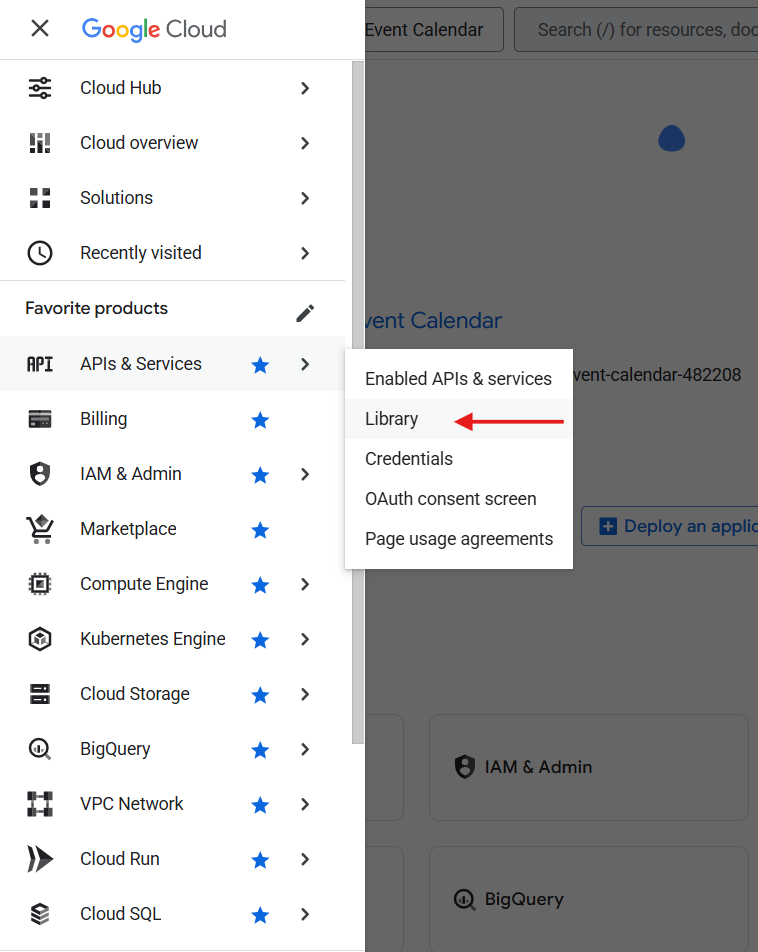Click the VPC Network icon

tap(40, 803)
